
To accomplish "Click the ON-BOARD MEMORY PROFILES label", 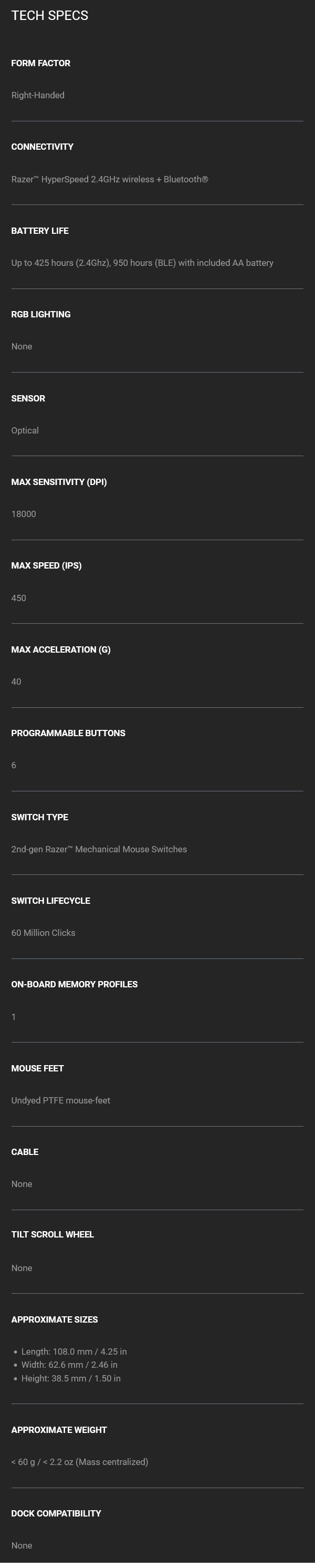I will click(74, 984).
